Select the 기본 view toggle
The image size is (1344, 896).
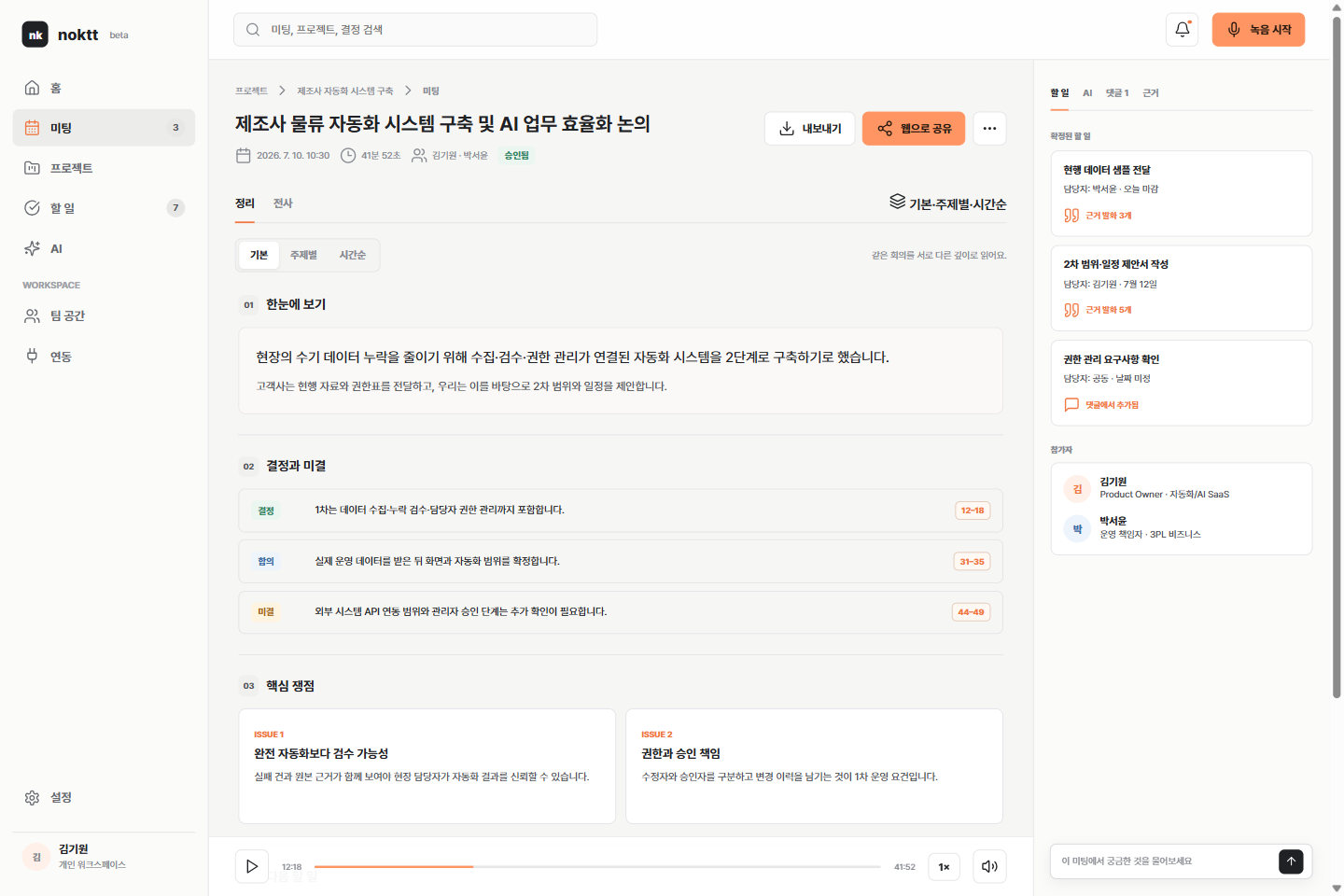[259, 255]
